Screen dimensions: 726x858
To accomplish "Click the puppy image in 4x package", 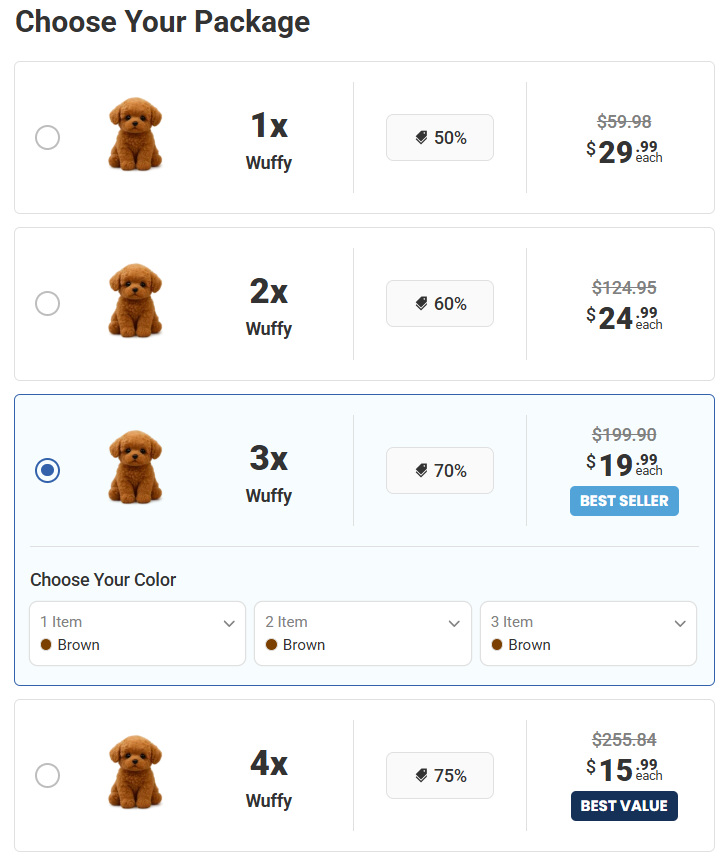I will 135,772.
